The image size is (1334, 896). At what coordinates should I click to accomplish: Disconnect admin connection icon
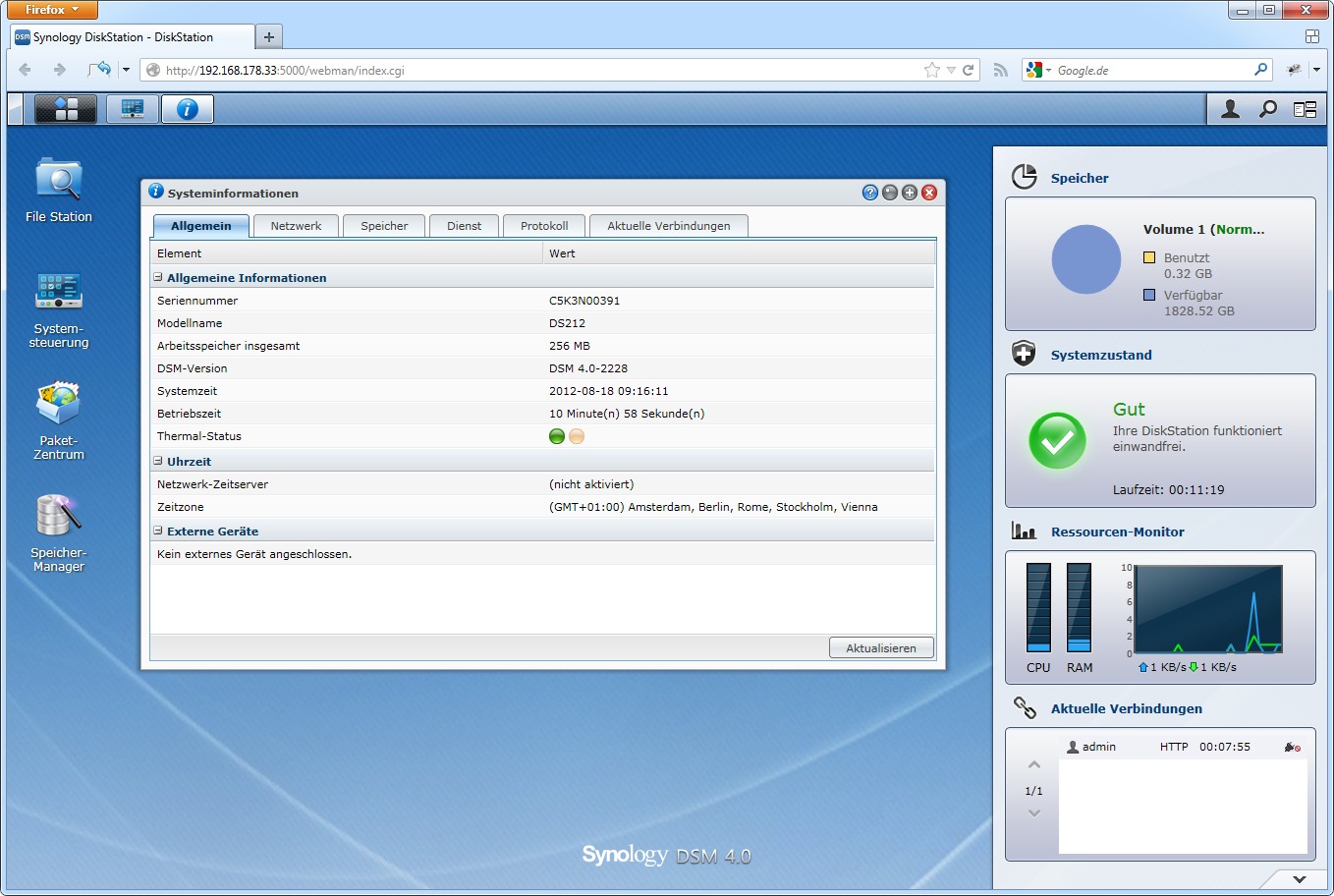pos(1293,747)
